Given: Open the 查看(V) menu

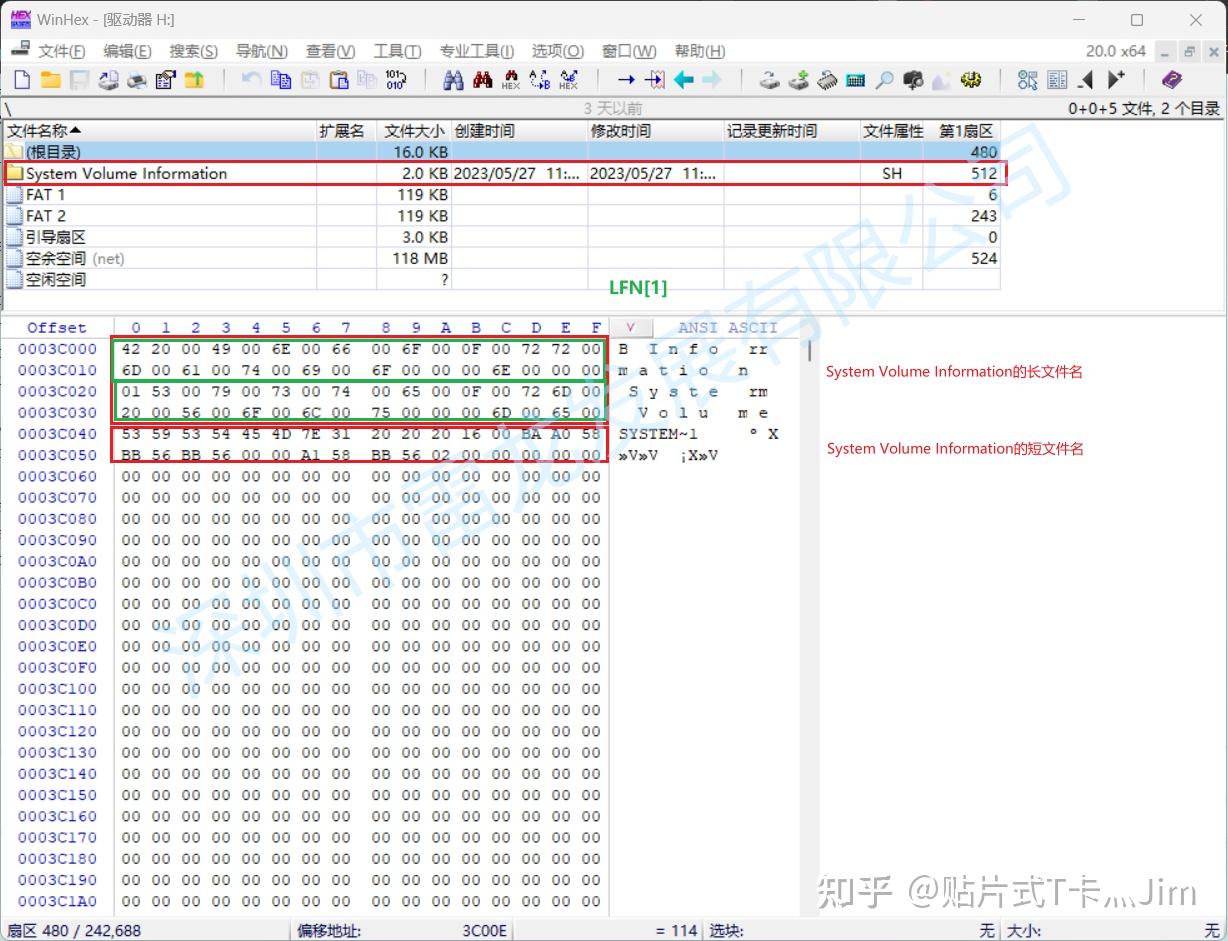Looking at the screenshot, I should 330,51.
